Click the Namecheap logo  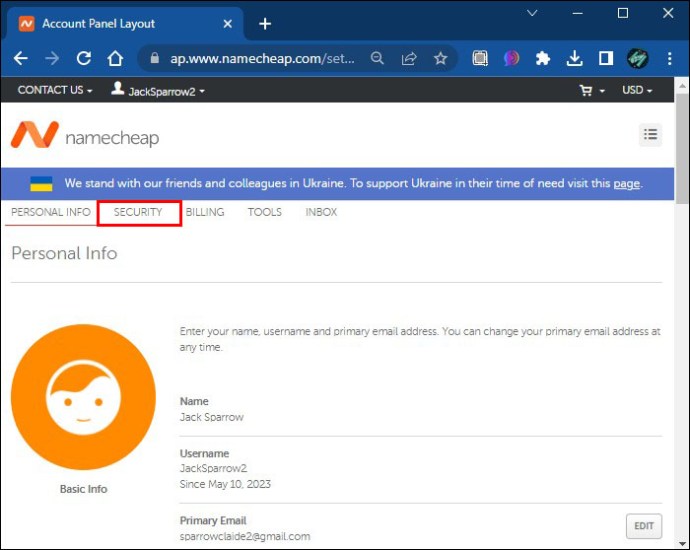click(85, 137)
